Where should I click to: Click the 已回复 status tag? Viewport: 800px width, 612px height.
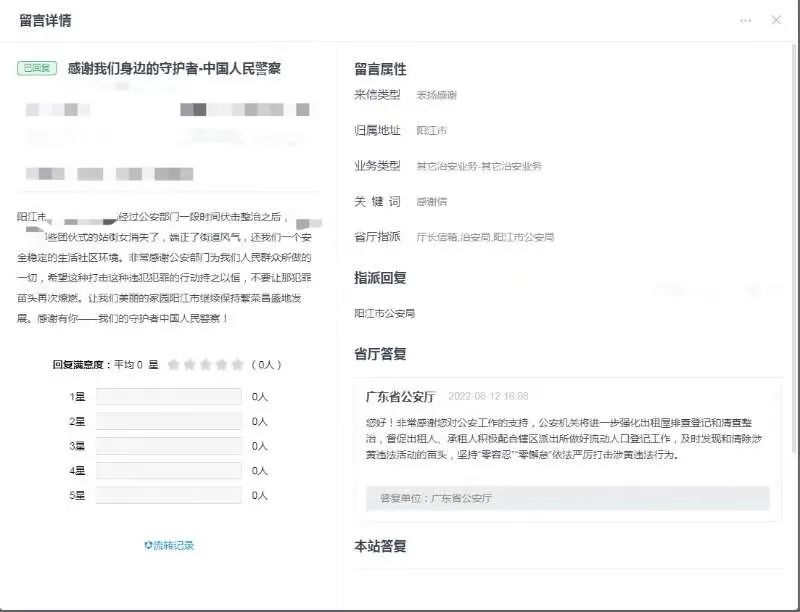pos(37,68)
